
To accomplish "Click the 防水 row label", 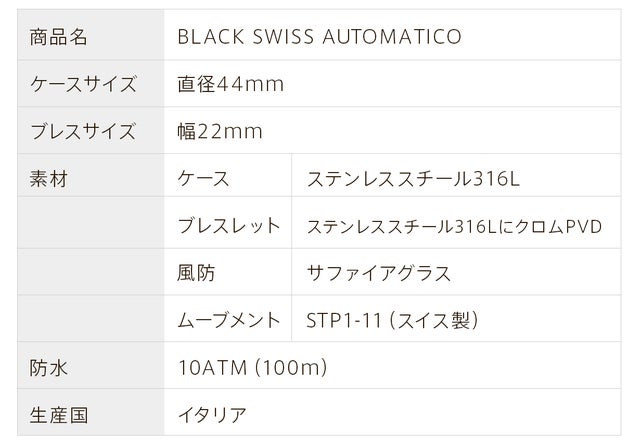I will click(x=50, y=367).
